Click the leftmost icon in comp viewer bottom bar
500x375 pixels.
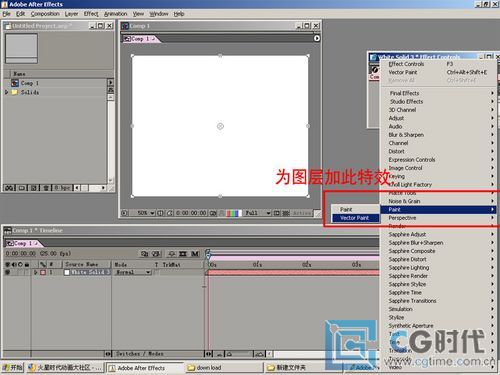(x=124, y=213)
